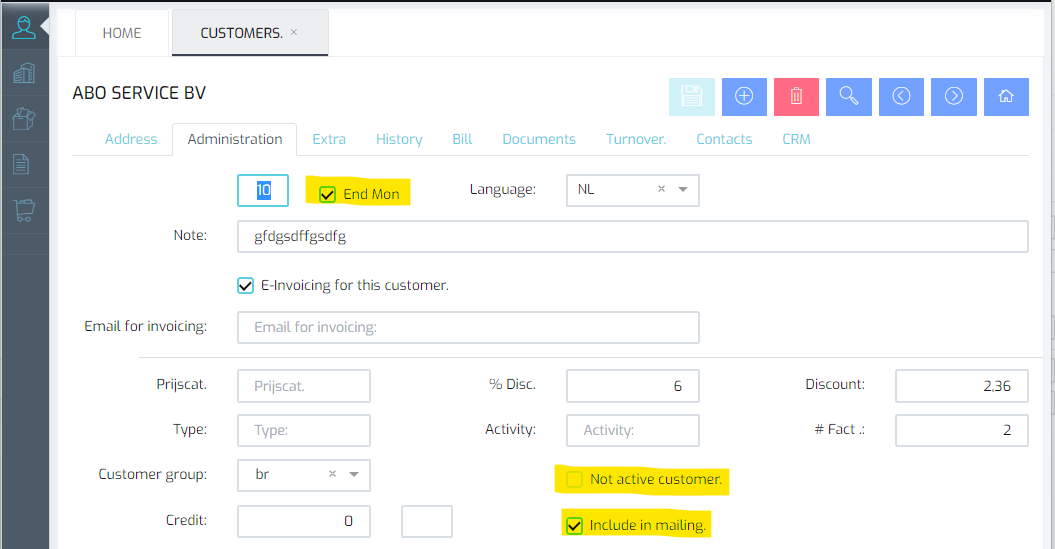
Task: Open the customers sidebar icon
Action: [24, 28]
